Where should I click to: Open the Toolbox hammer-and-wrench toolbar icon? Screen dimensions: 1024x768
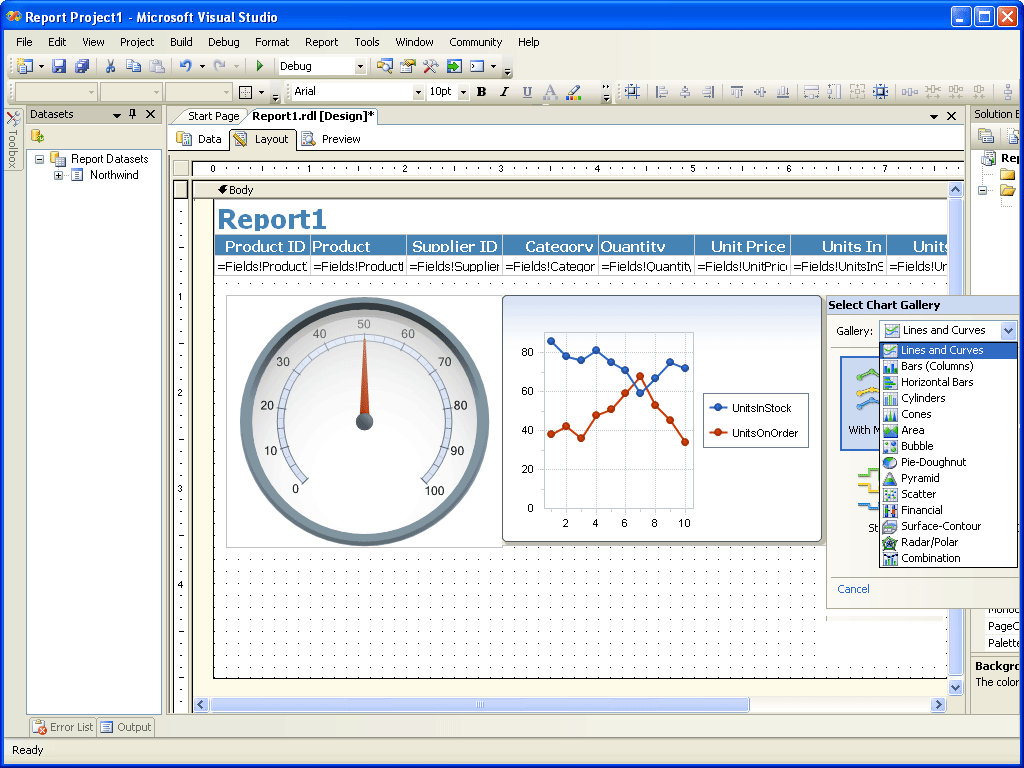coord(430,66)
